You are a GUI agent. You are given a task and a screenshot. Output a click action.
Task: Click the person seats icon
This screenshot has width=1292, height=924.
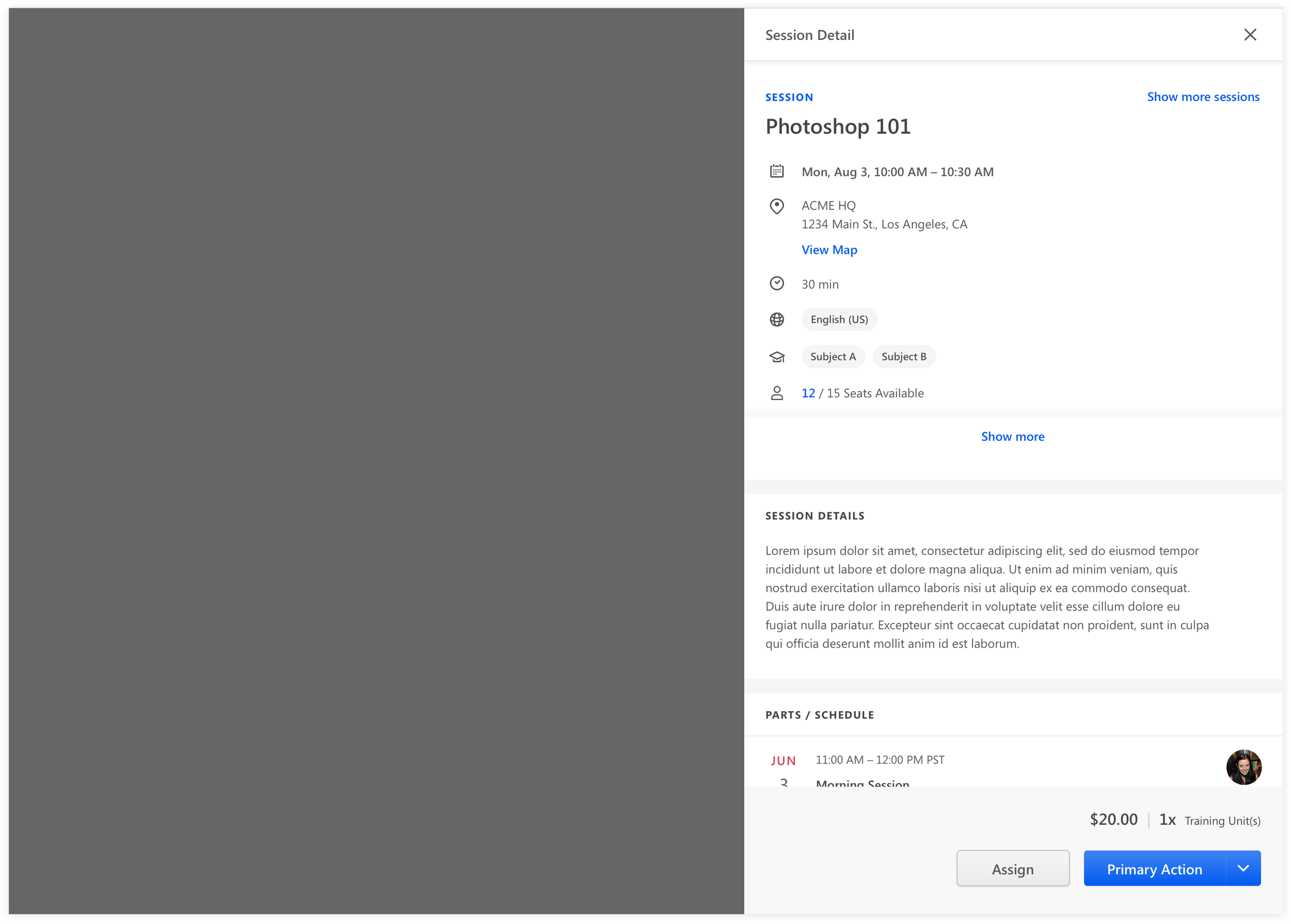[x=777, y=393]
